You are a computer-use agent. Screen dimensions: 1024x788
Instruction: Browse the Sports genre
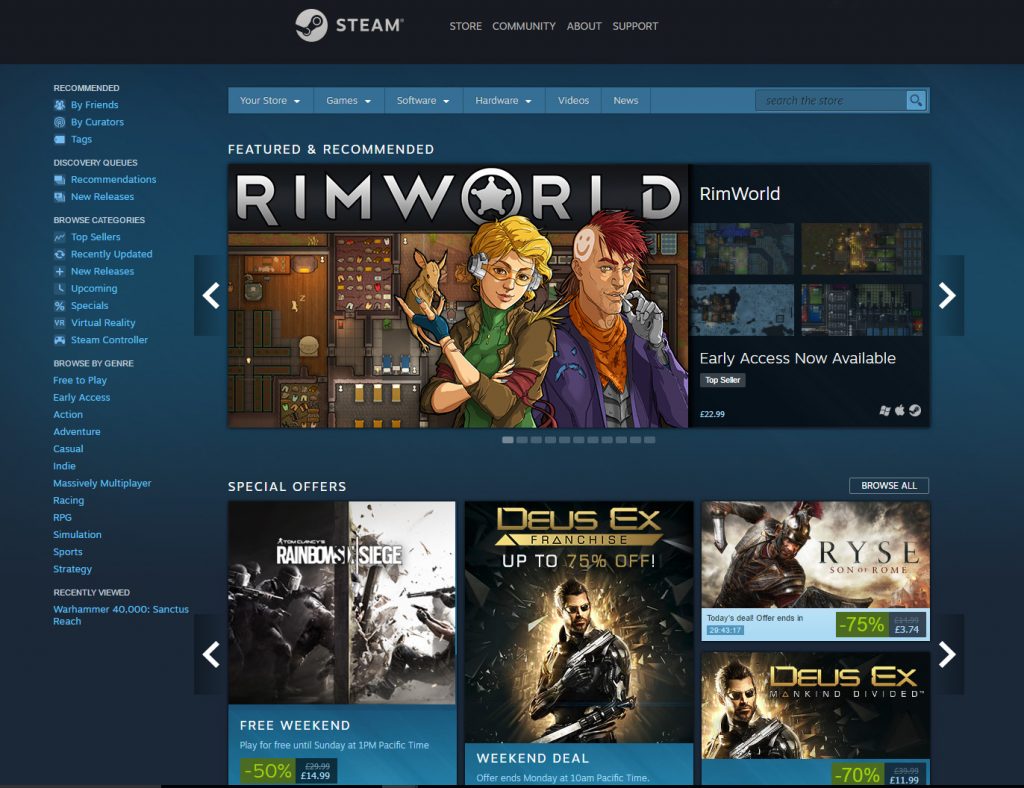[67, 552]
